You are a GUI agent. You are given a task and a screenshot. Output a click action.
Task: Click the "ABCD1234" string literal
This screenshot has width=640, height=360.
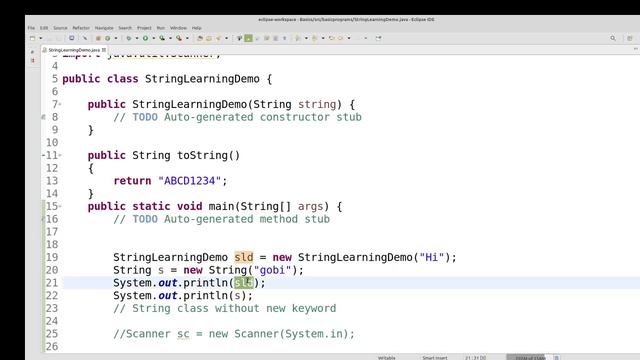(189, 181)
